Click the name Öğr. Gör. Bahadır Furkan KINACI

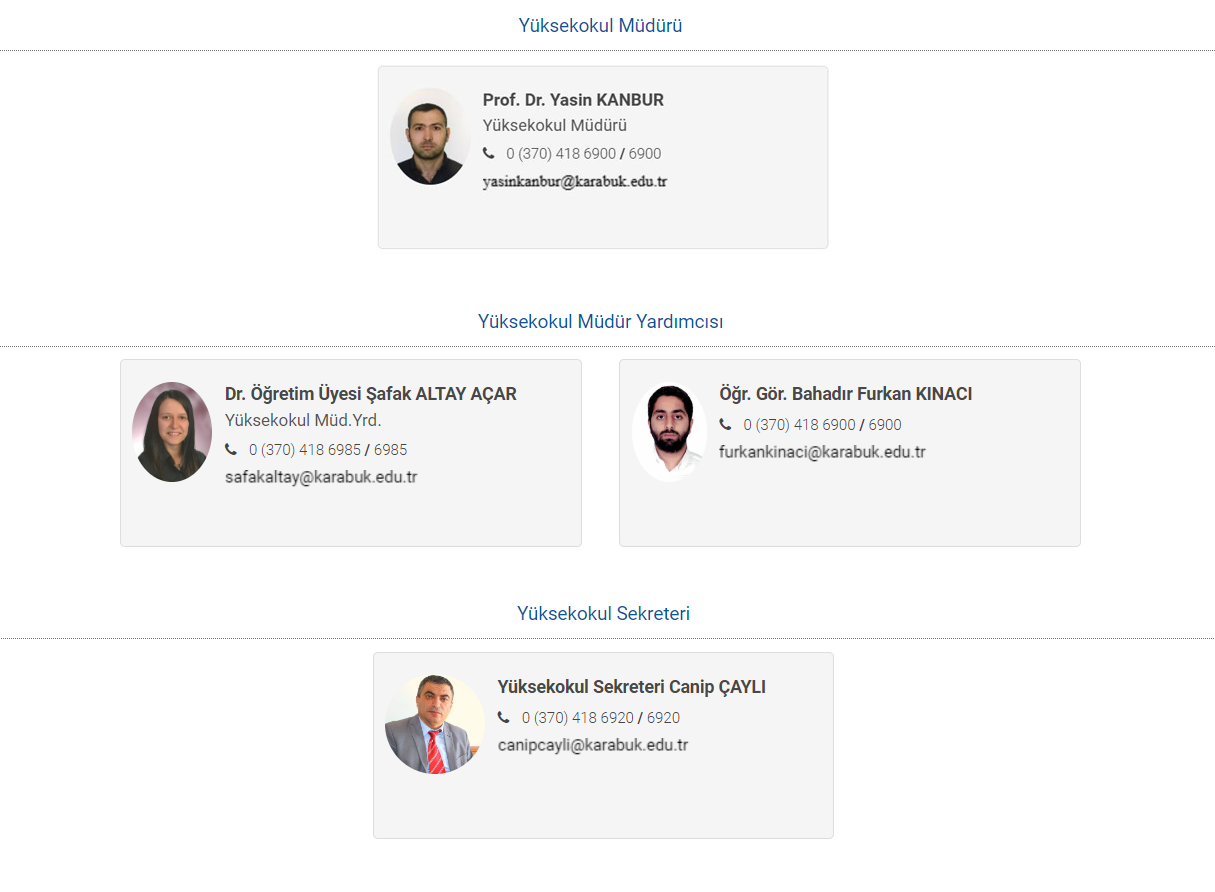[845, 394]
